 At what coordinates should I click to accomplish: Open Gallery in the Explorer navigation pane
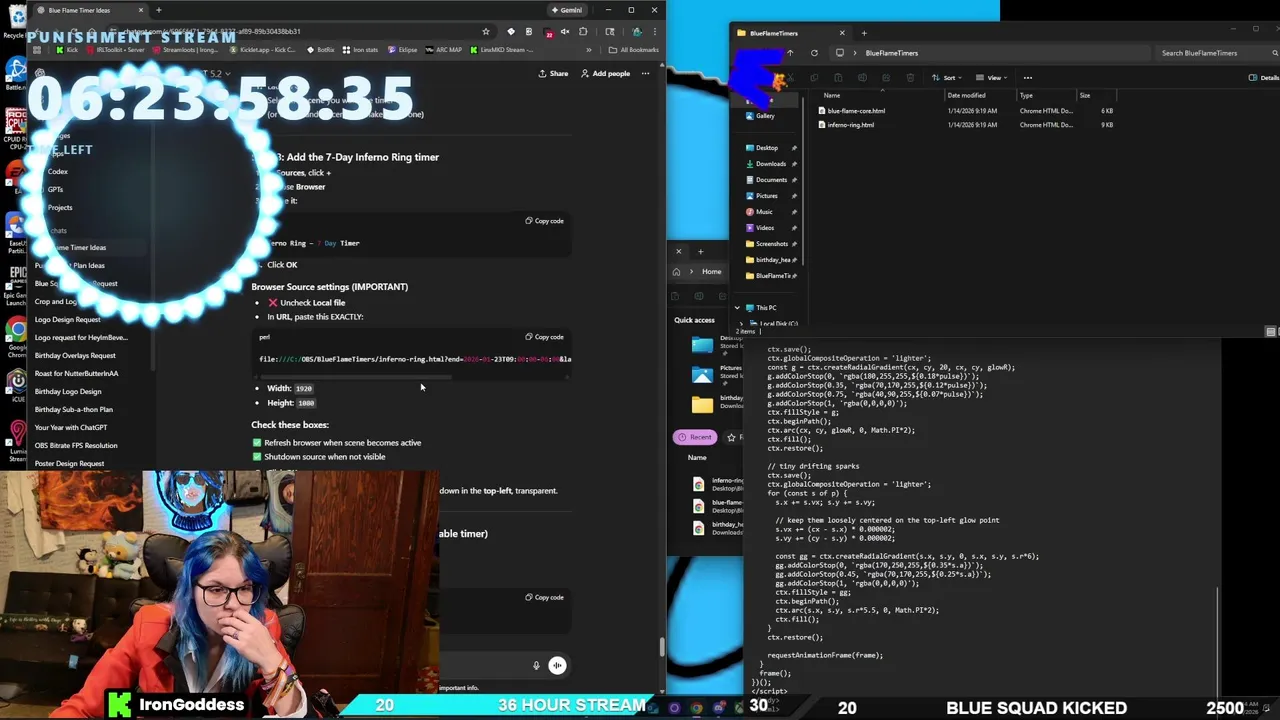click(x=765, y=116)
